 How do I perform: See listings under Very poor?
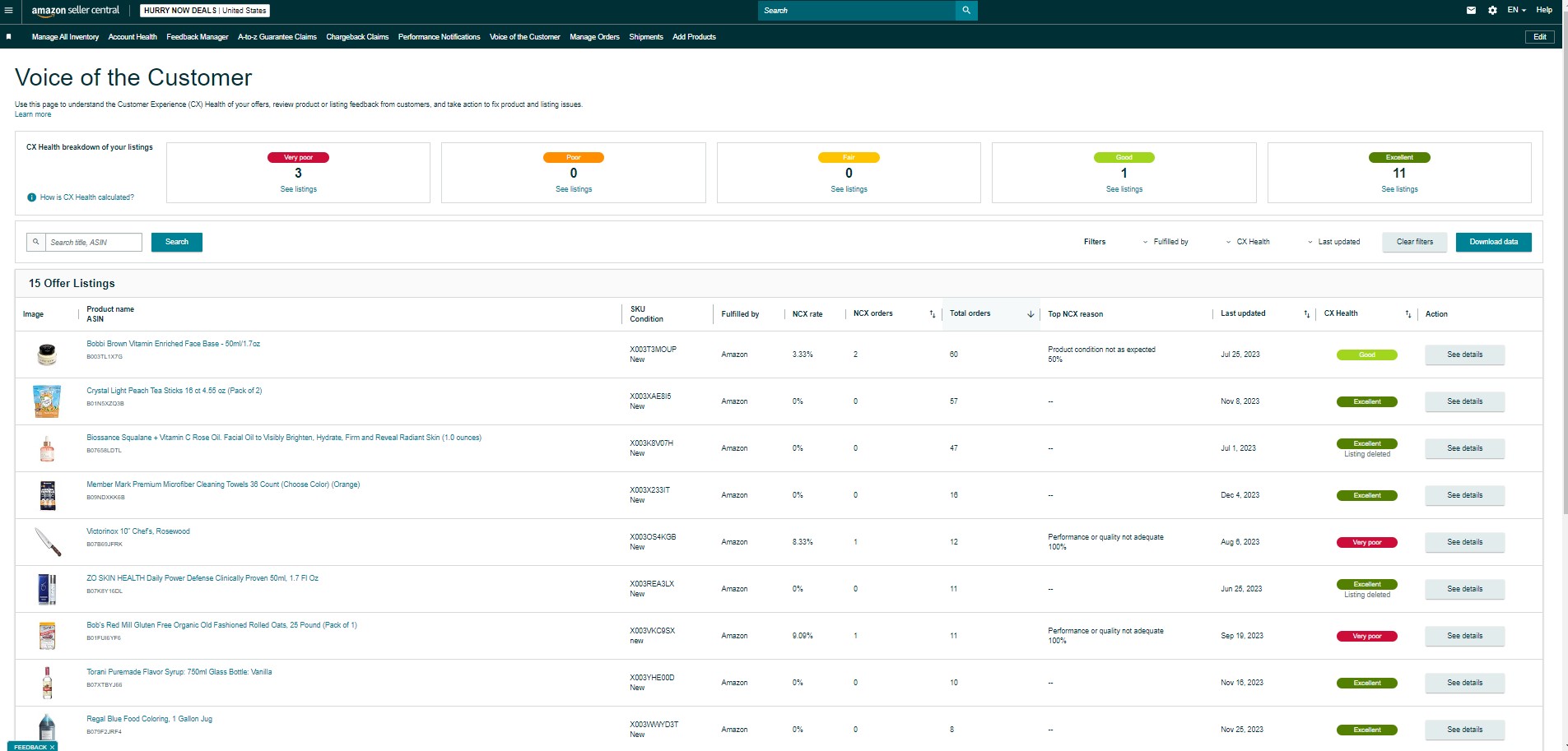pyautogui.click(x=298, y=189)
